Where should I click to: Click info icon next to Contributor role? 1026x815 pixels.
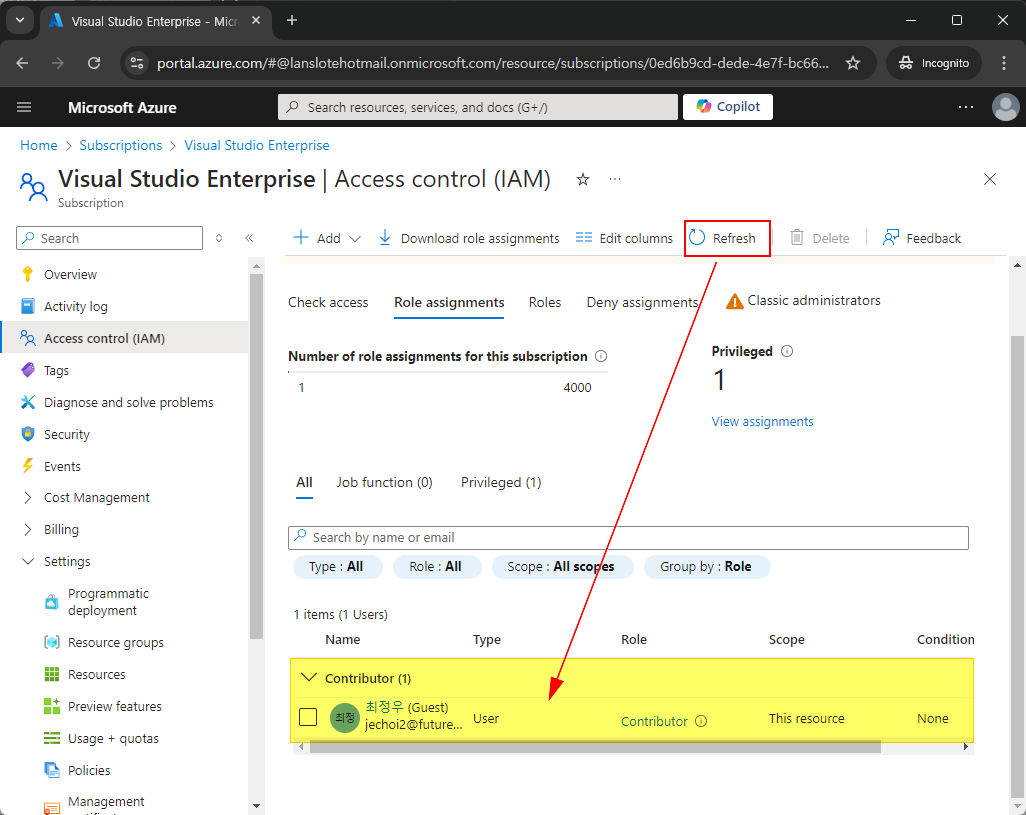pyautogui.click(x=701, y=721)
